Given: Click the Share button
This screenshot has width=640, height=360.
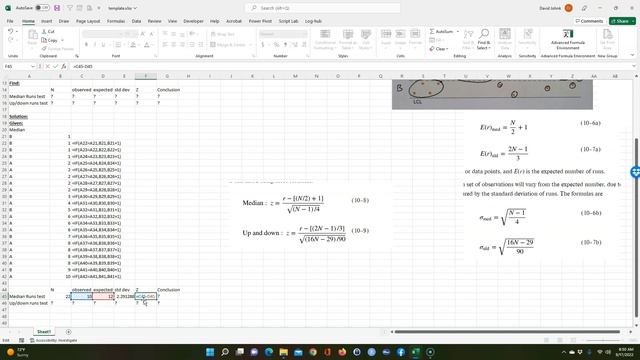Looking at the screenshot, I should coord(619,21).
